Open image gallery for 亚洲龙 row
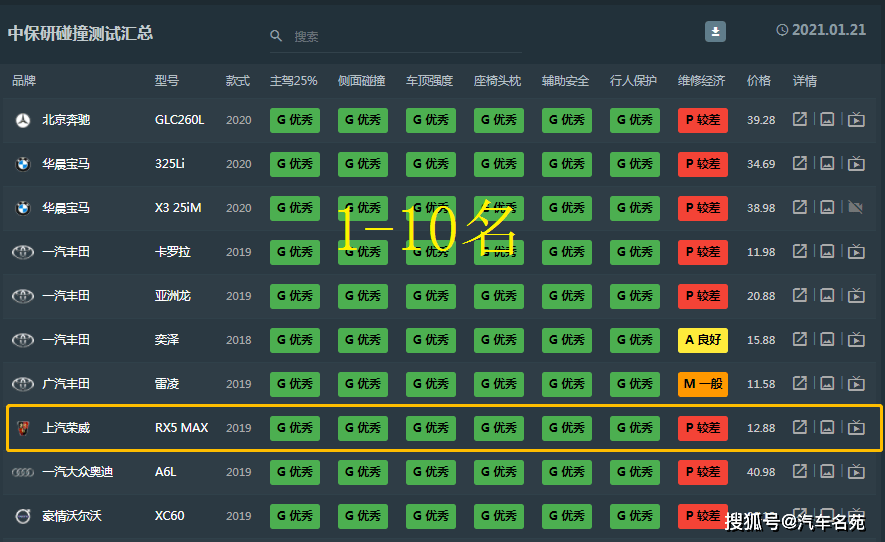Image resolution: width=885 pixels, height=542 pixels. [827, 296]
